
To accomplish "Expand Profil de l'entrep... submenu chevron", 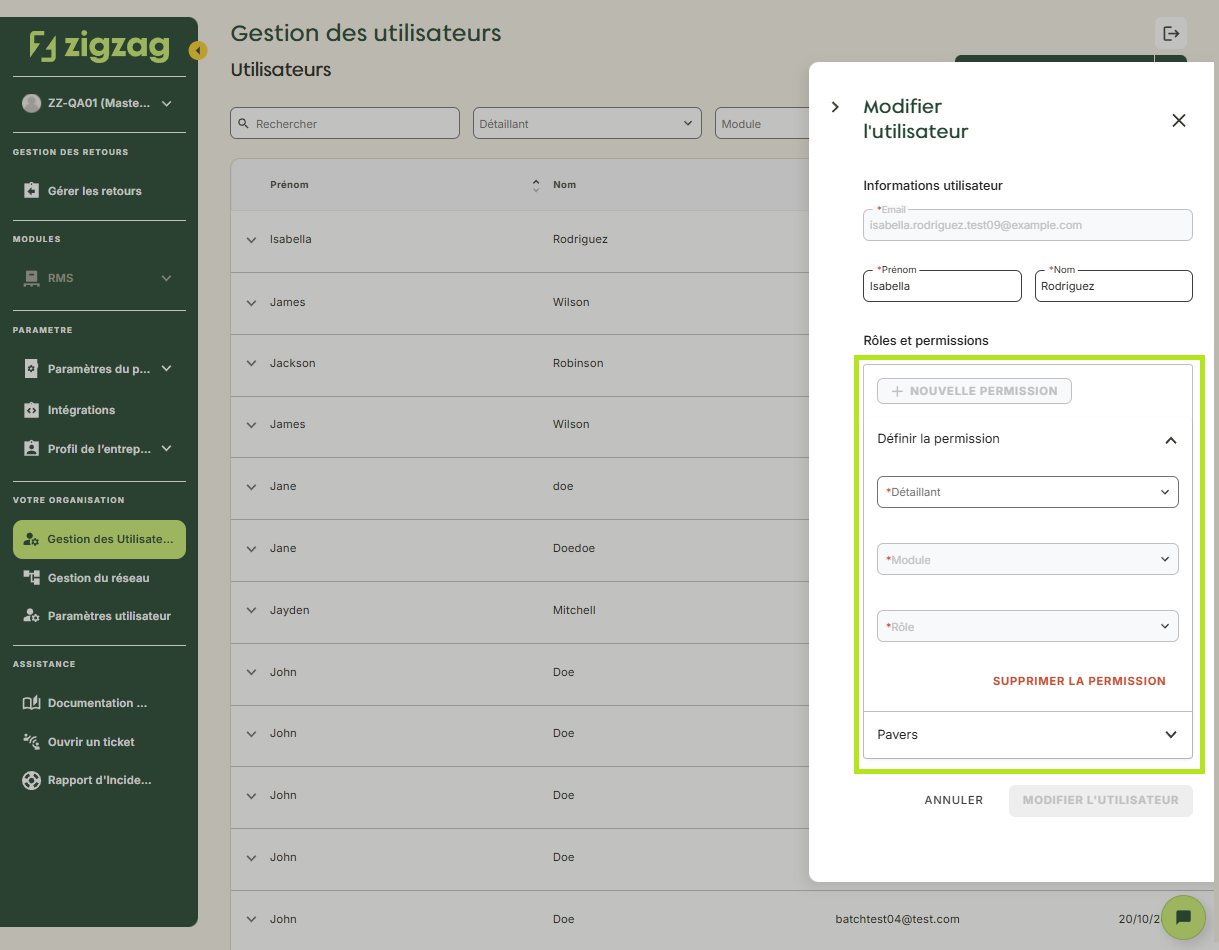I will pyautogui.click(x=167, y=449).
